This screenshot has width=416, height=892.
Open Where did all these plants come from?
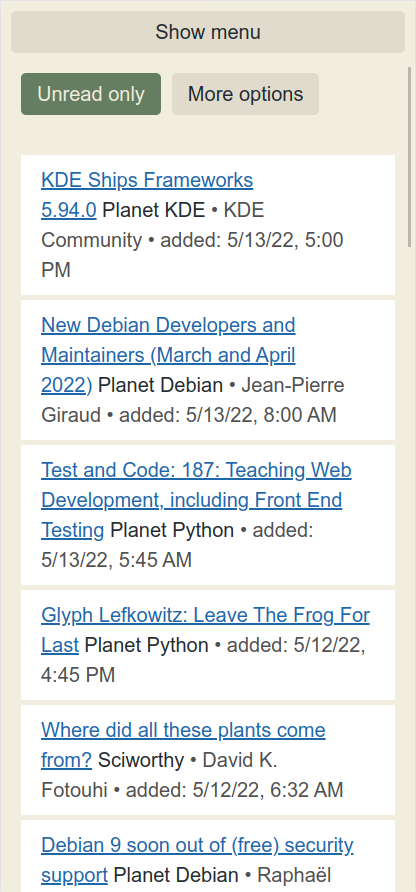pyautogui.click(x=183, y=745)
